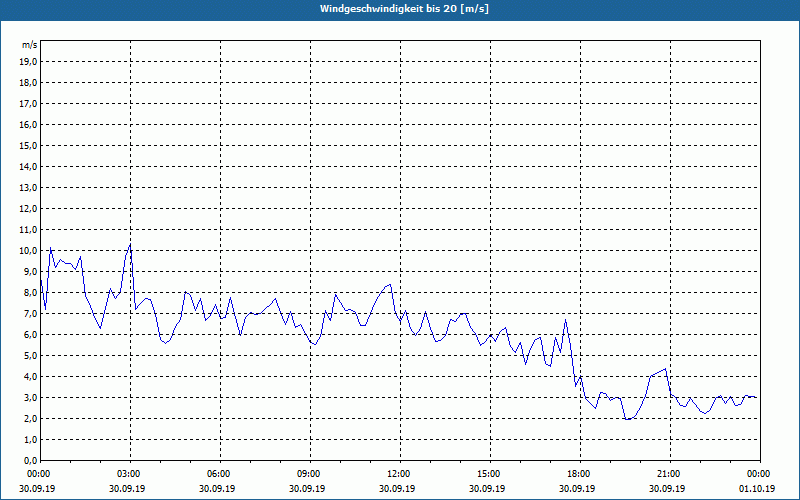This screenshot has width=800, height=500.
Task: Click the 18:00 time label
Action: pyautogui.click(x=581, y=474)
